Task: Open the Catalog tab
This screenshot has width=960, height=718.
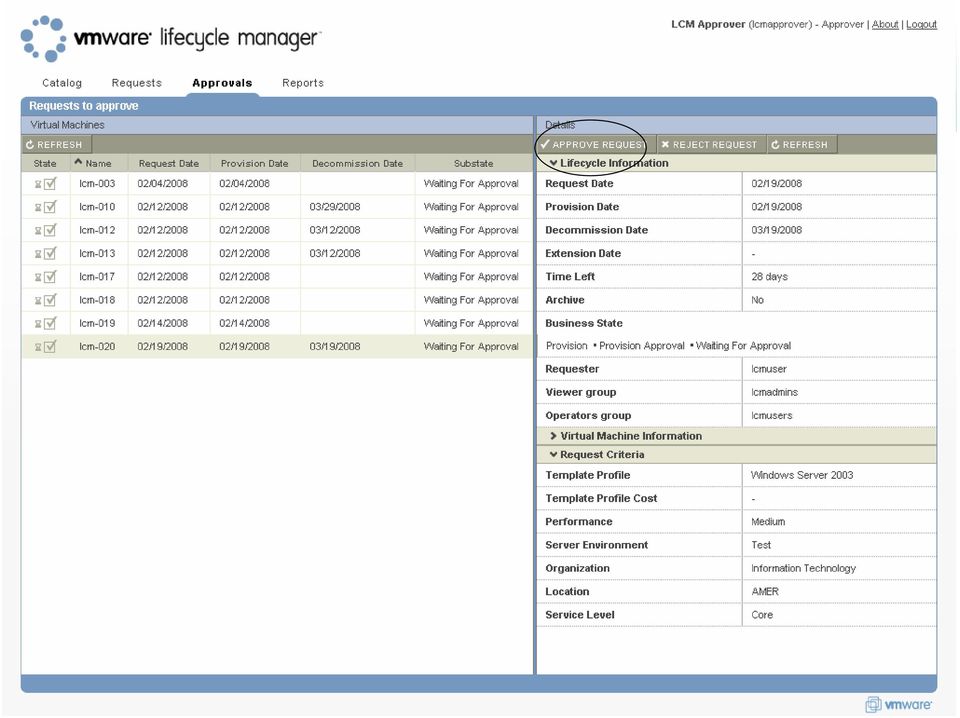Action: (x=62, y=83)
